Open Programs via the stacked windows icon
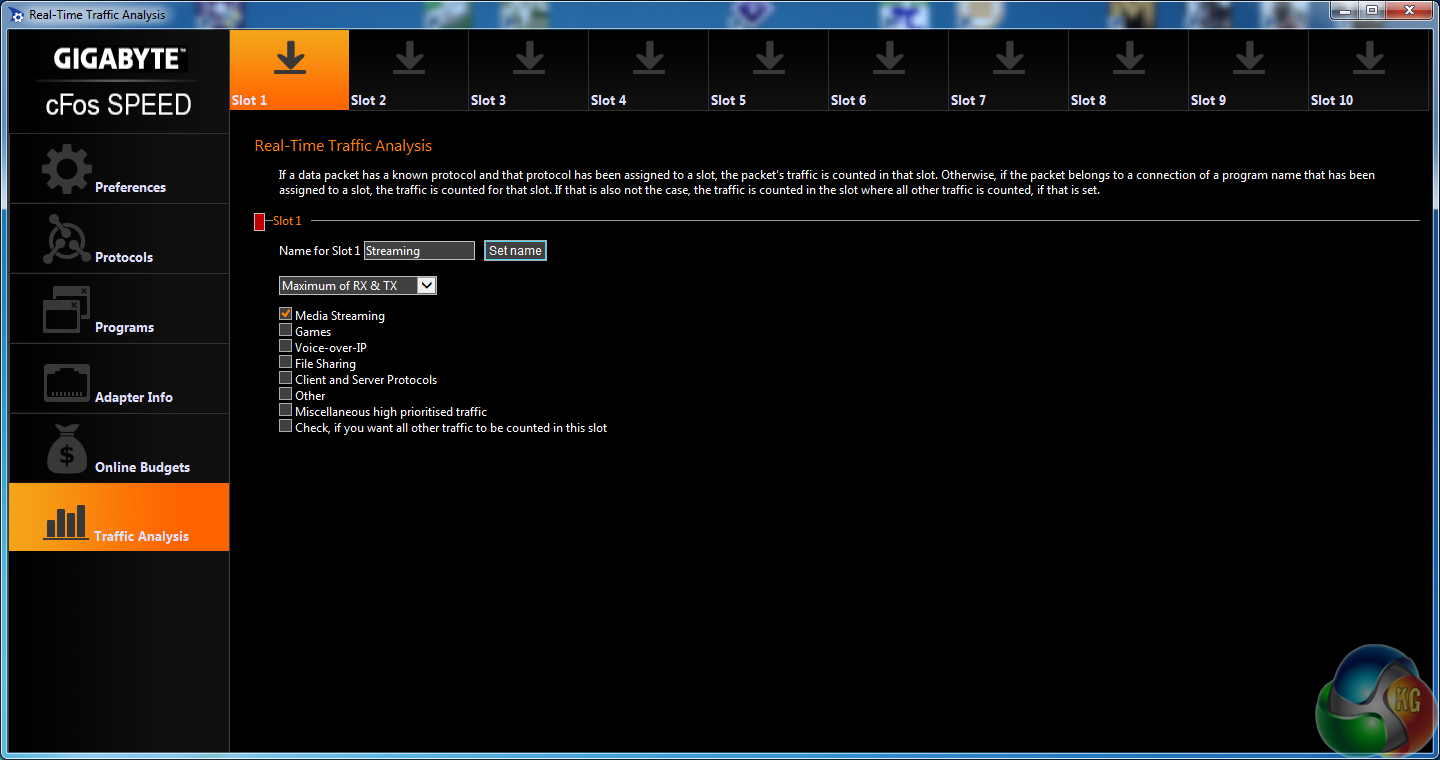This screenshot has height=760, width=1440. (67, 310)
